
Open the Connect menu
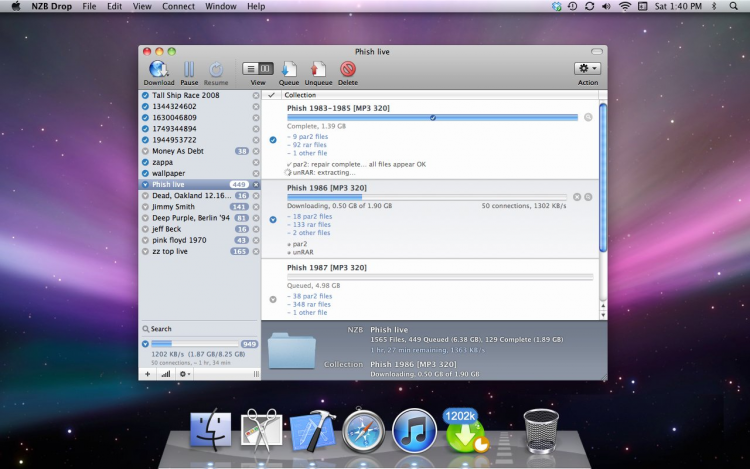[x=178, y=6]
